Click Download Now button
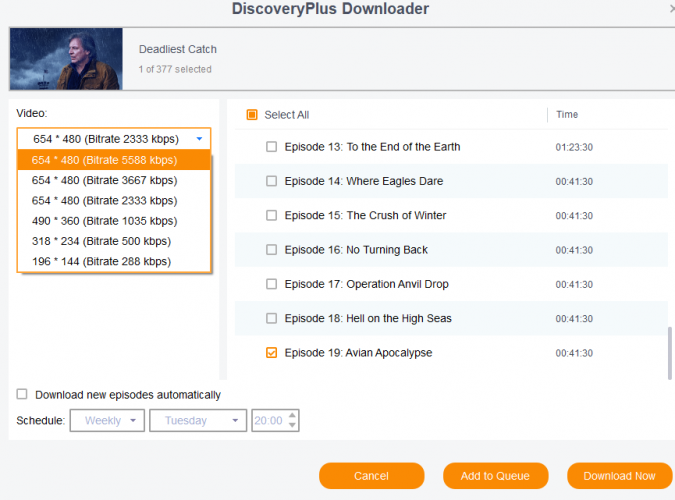 click(619, 475)
